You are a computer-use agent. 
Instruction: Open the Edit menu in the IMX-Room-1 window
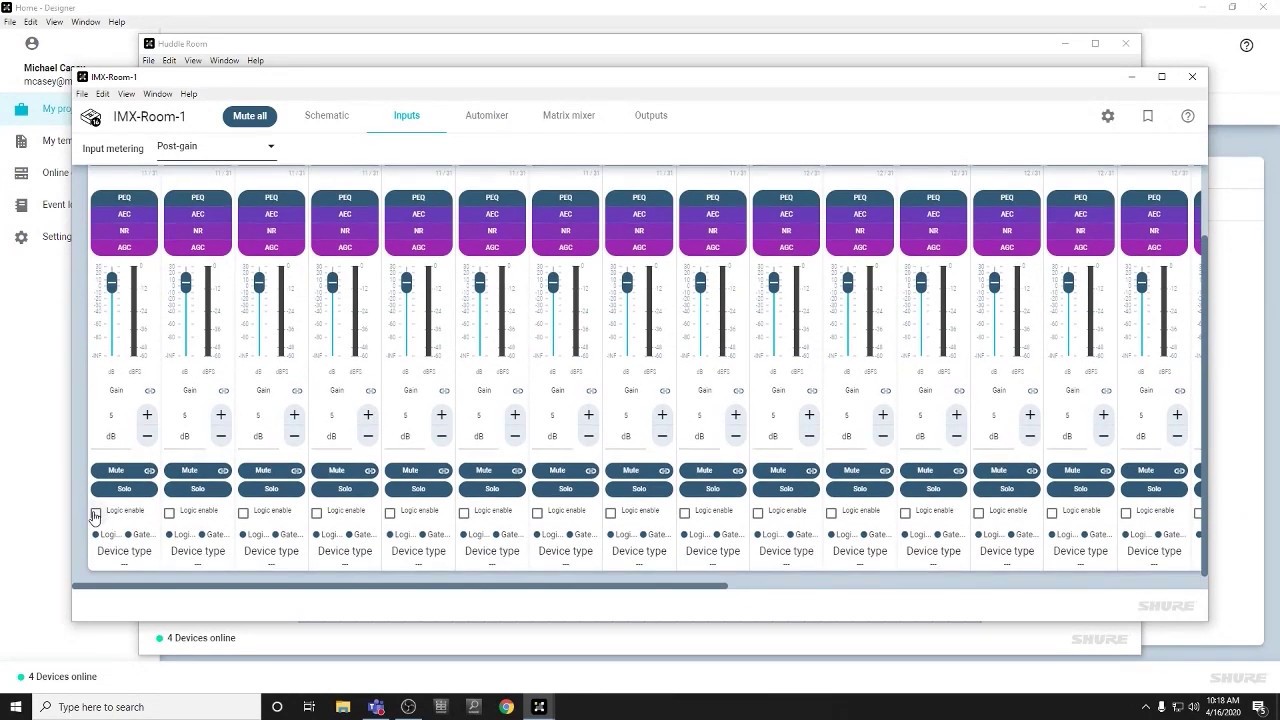[103, 94]
